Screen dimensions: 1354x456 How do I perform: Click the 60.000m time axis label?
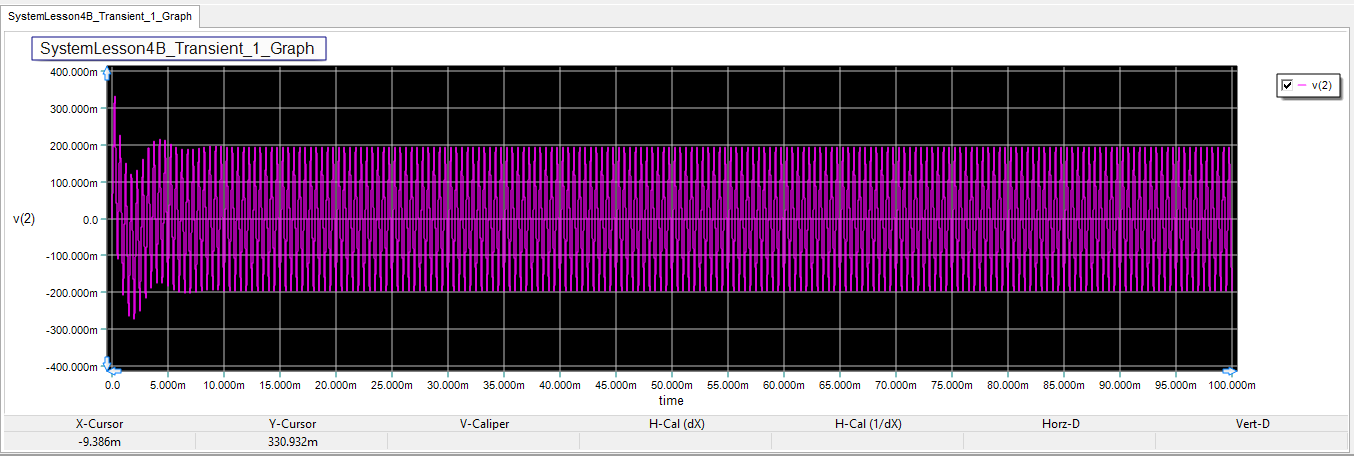pos(783,385)
